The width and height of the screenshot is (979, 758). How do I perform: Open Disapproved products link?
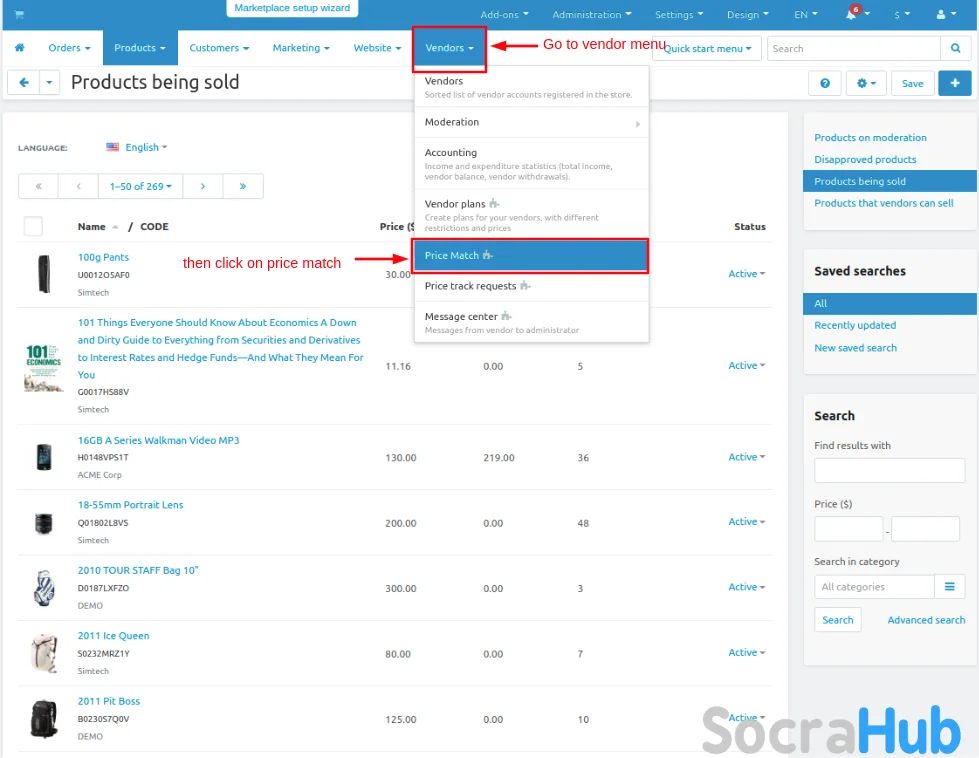click(x=865, y=159)
